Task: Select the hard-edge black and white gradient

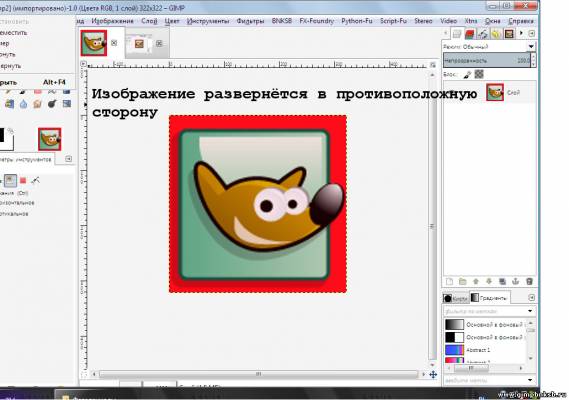Action: (x=484, y=337)
